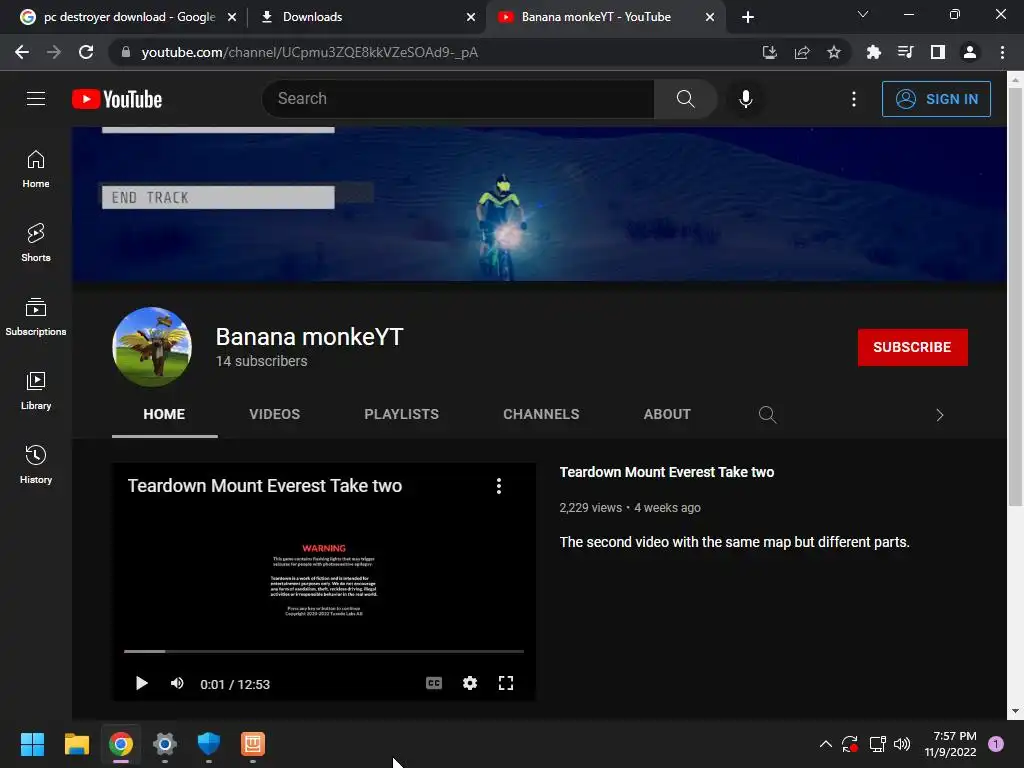Open Windows Start menu
1024x768 pixels.
[x=32, y=744]
